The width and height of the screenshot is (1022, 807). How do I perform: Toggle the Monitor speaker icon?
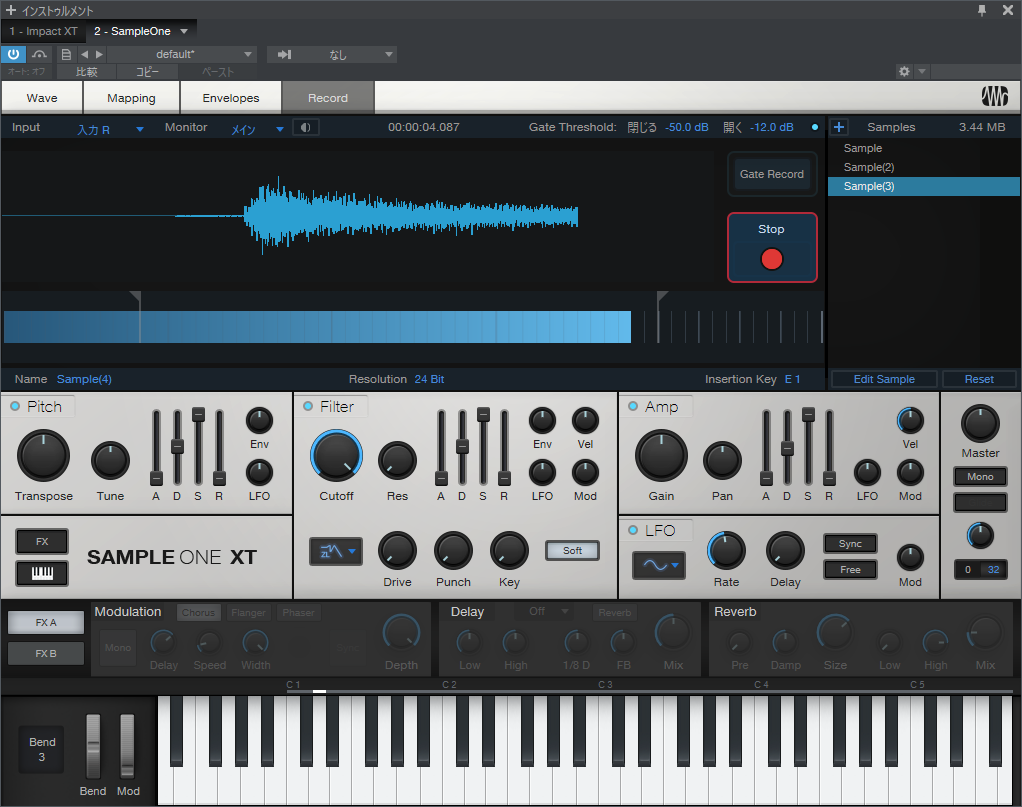[x=305, y=127]
